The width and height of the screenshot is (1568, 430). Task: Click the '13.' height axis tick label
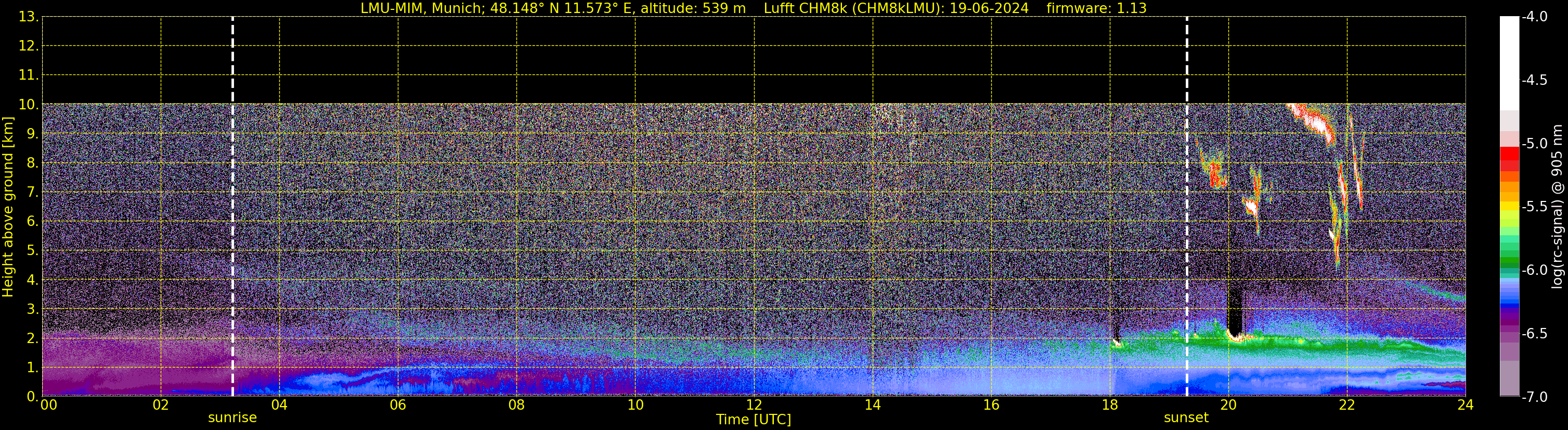pos(29,17)
